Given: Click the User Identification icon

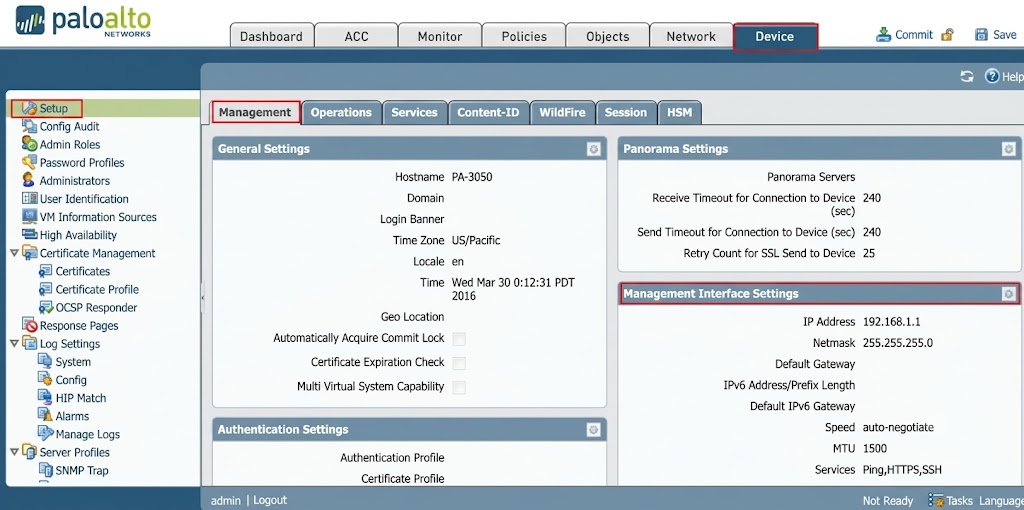Looking at the screenshot, I should point(29,199).
